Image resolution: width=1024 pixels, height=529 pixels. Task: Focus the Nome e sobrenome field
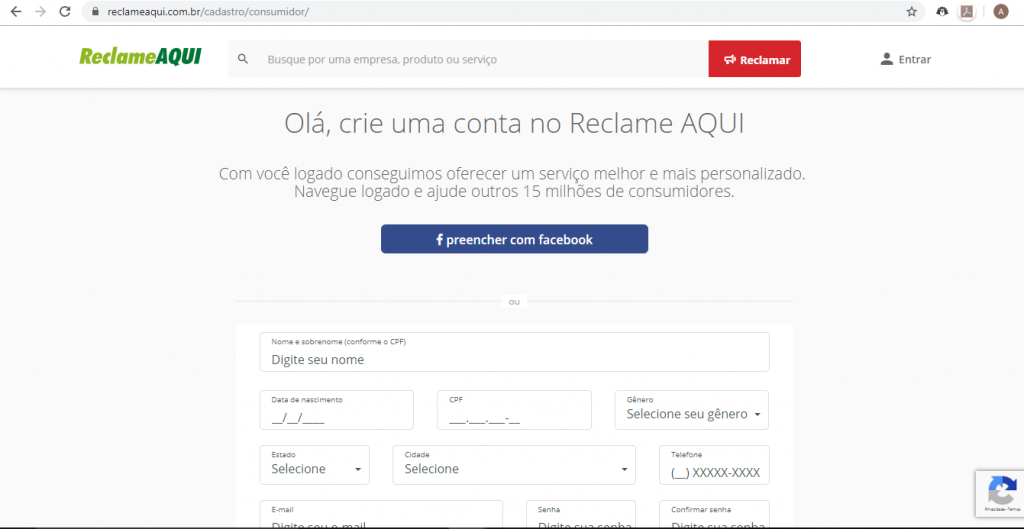[x=515, y=352]
